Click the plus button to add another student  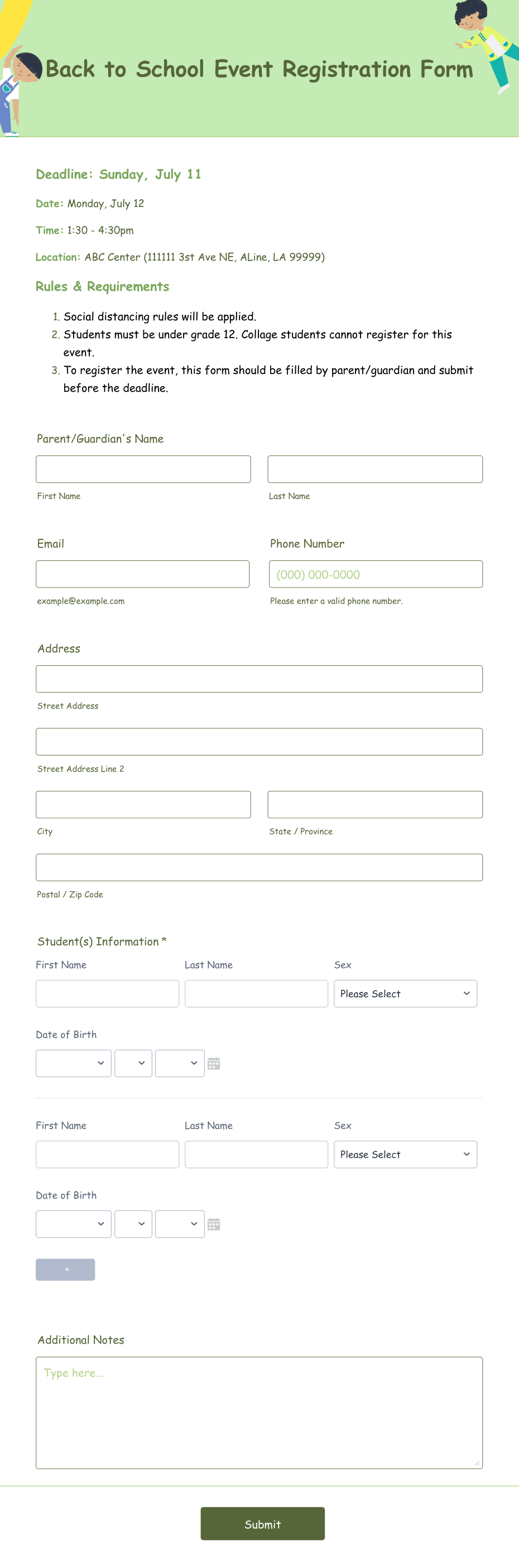65,1269
